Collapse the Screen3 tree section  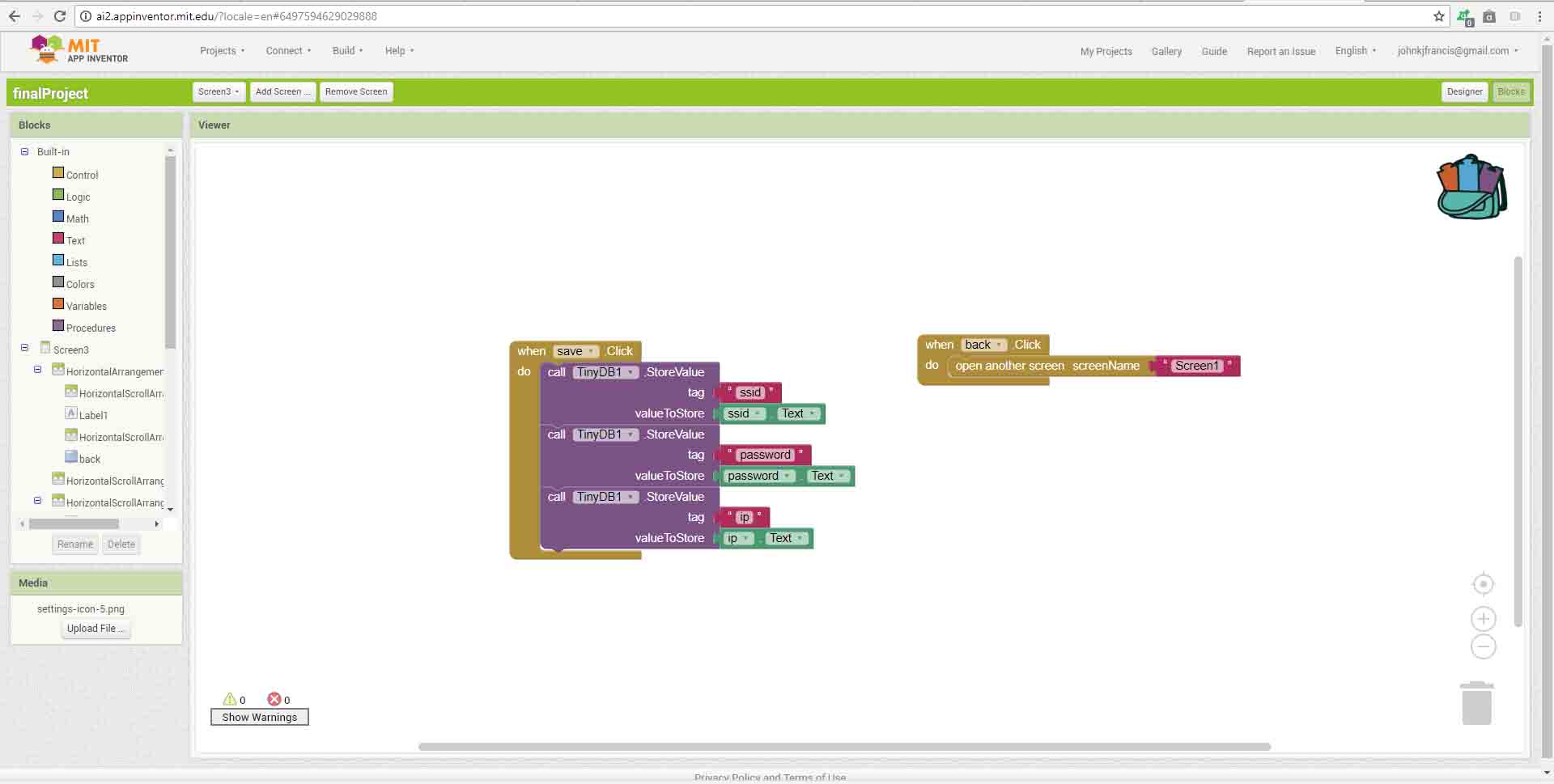(24, 348)
